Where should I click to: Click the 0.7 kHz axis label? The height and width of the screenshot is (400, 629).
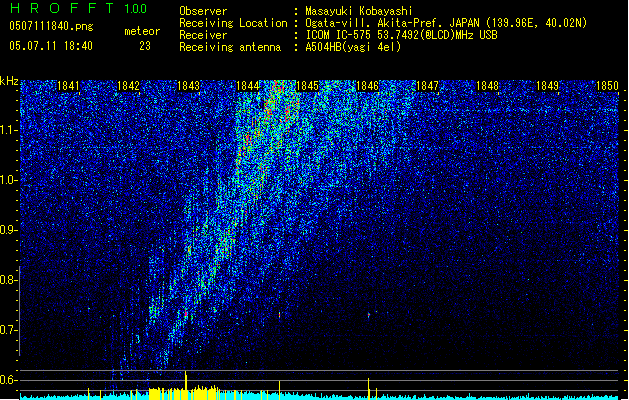(x=9, y=330)
